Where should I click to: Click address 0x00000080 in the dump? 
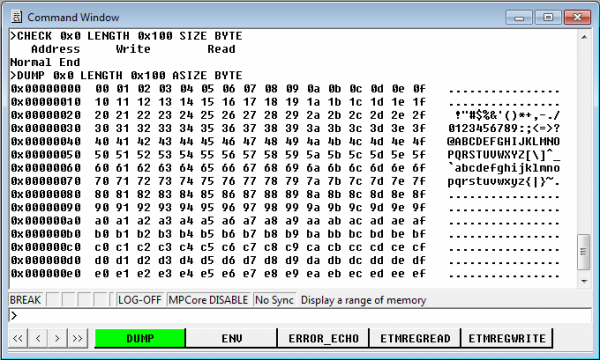point(46,194)
